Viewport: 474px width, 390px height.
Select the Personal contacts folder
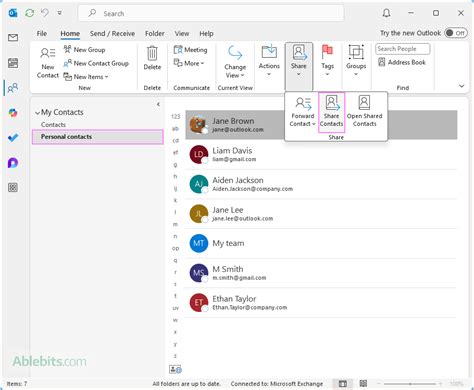click(98, 137)
